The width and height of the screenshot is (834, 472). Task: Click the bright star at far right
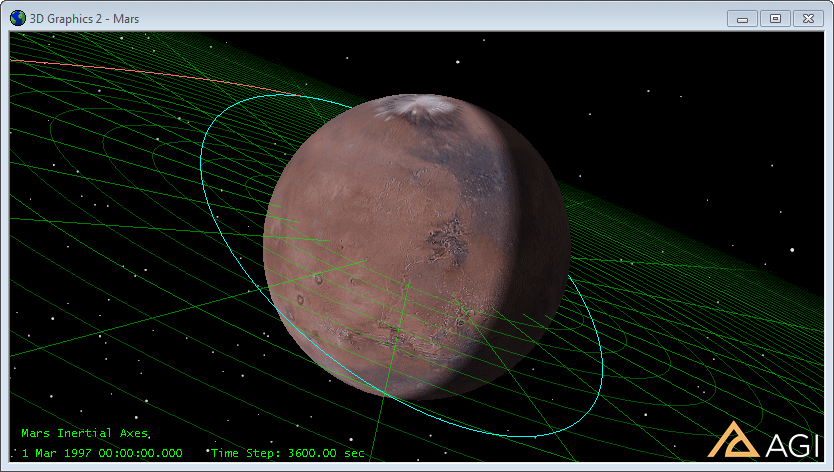(792, 250)
